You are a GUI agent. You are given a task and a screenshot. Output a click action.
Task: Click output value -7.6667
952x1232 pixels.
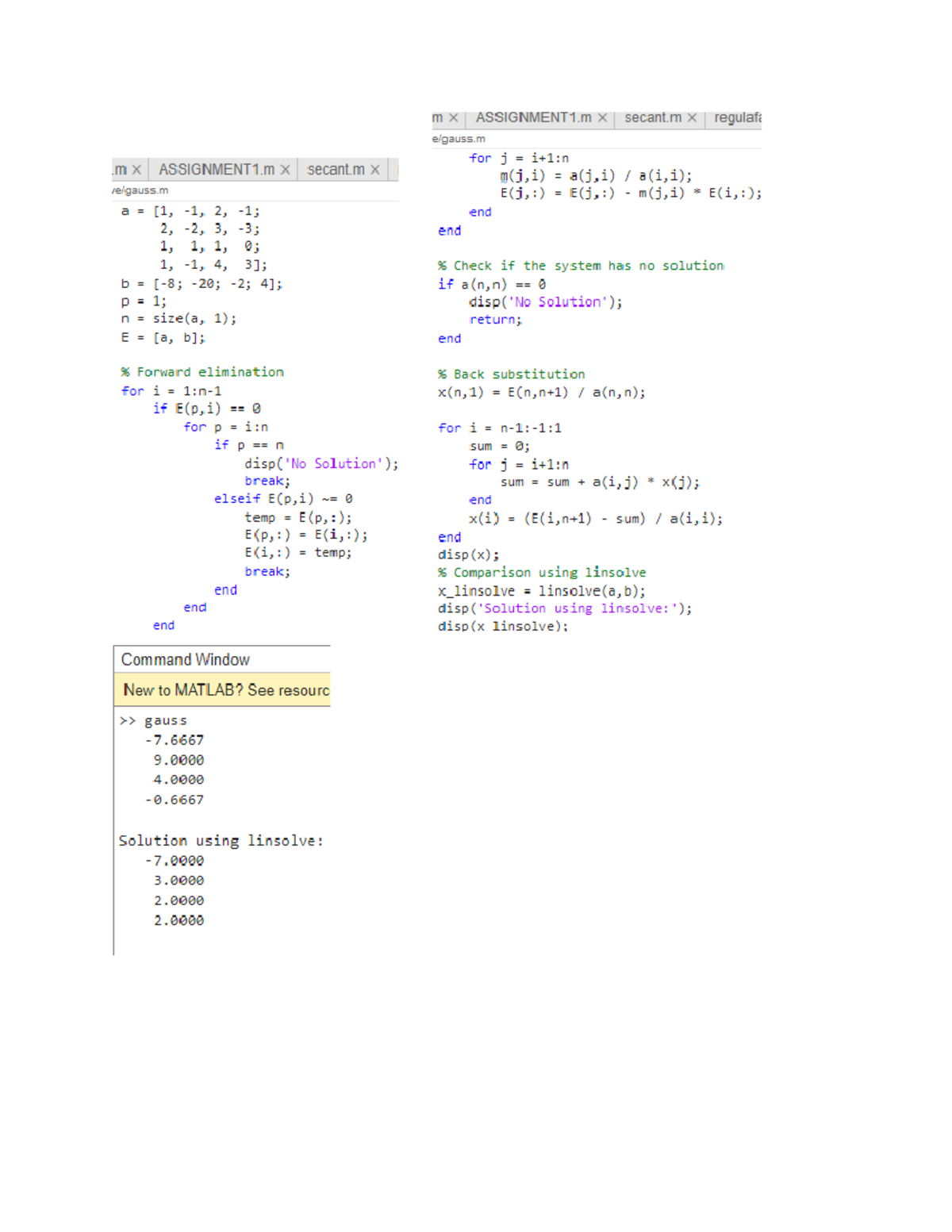click(175, 740)
